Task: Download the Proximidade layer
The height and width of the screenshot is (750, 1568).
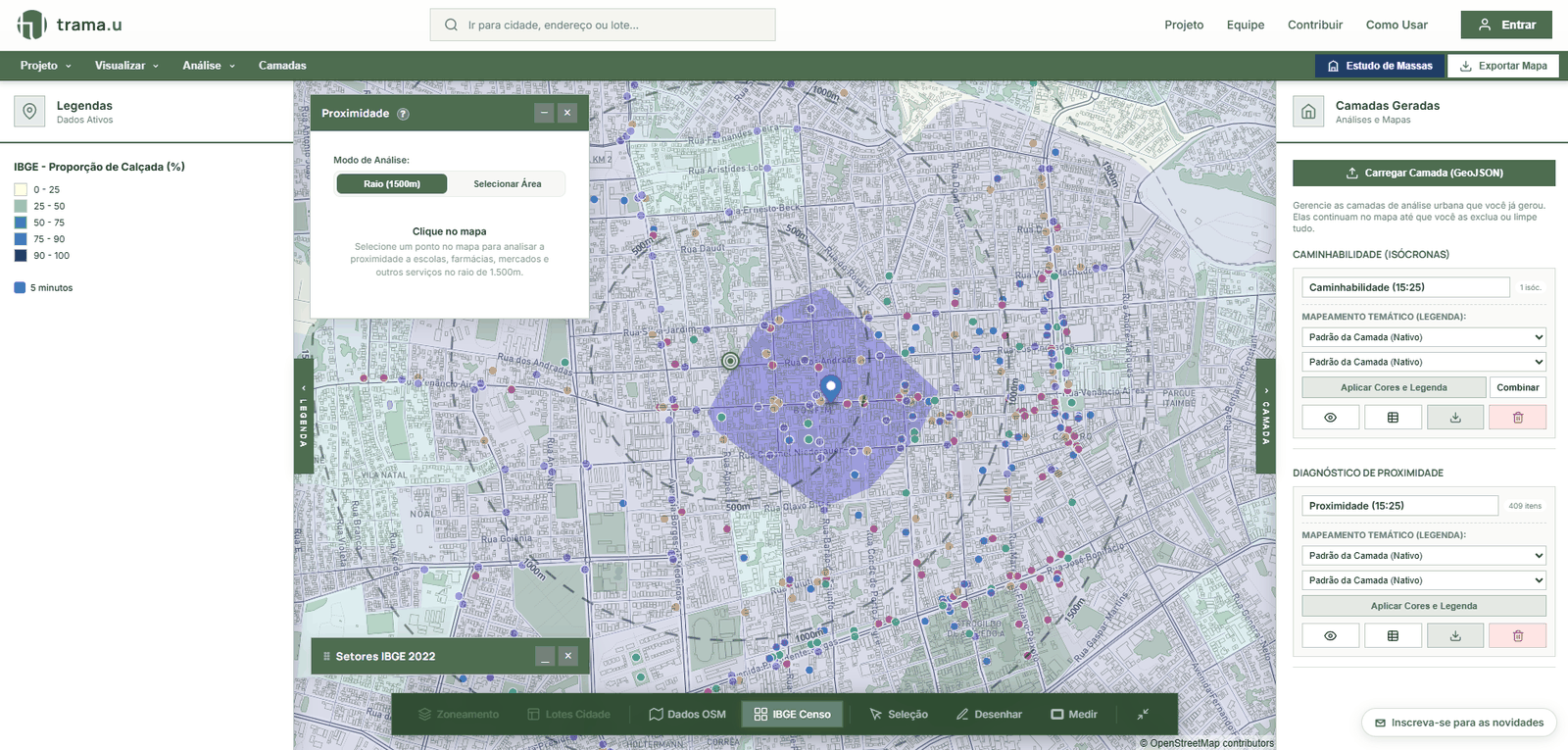Action: click(1455, 636)
